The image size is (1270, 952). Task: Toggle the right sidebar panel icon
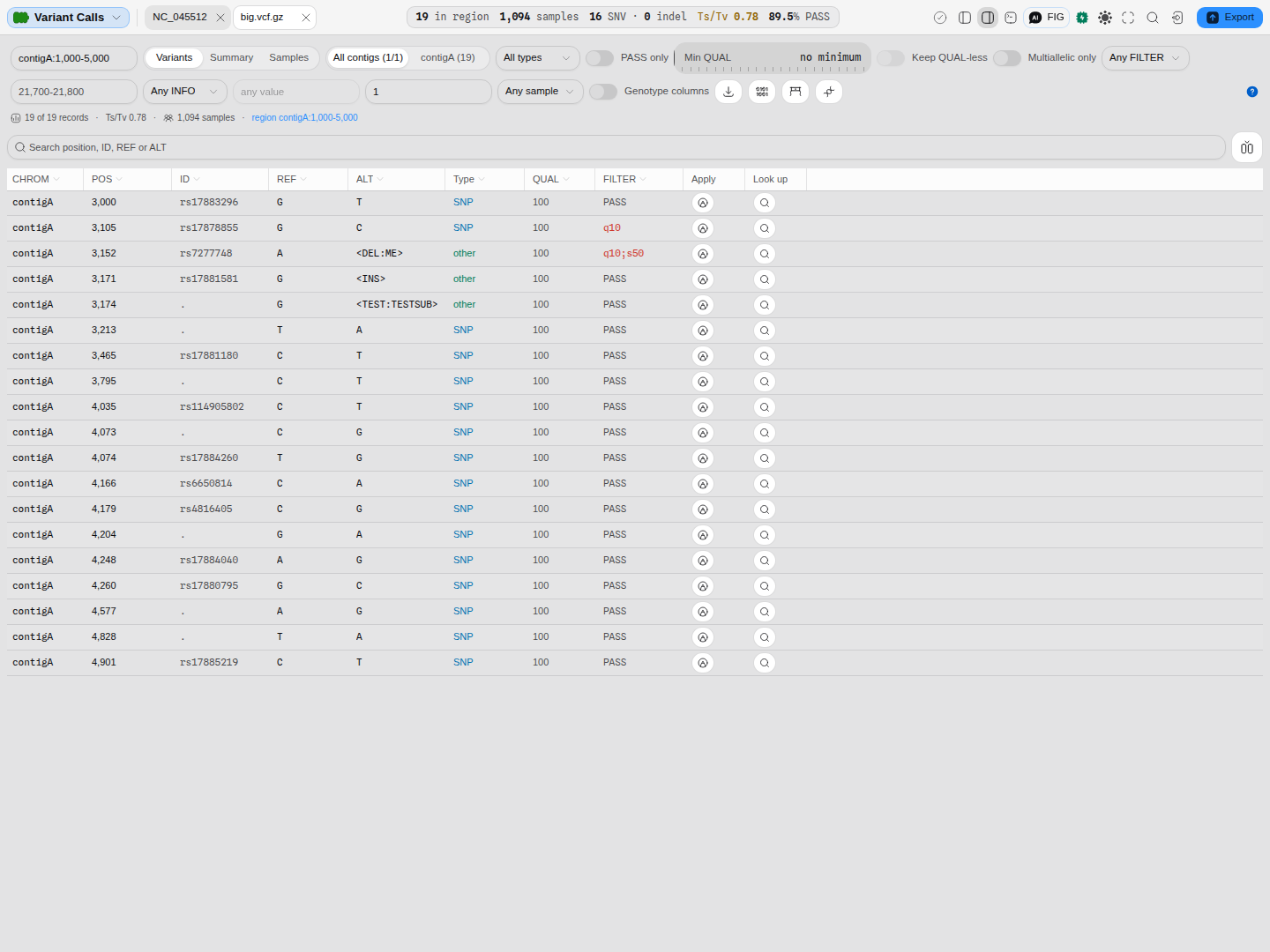pos(988,18)
